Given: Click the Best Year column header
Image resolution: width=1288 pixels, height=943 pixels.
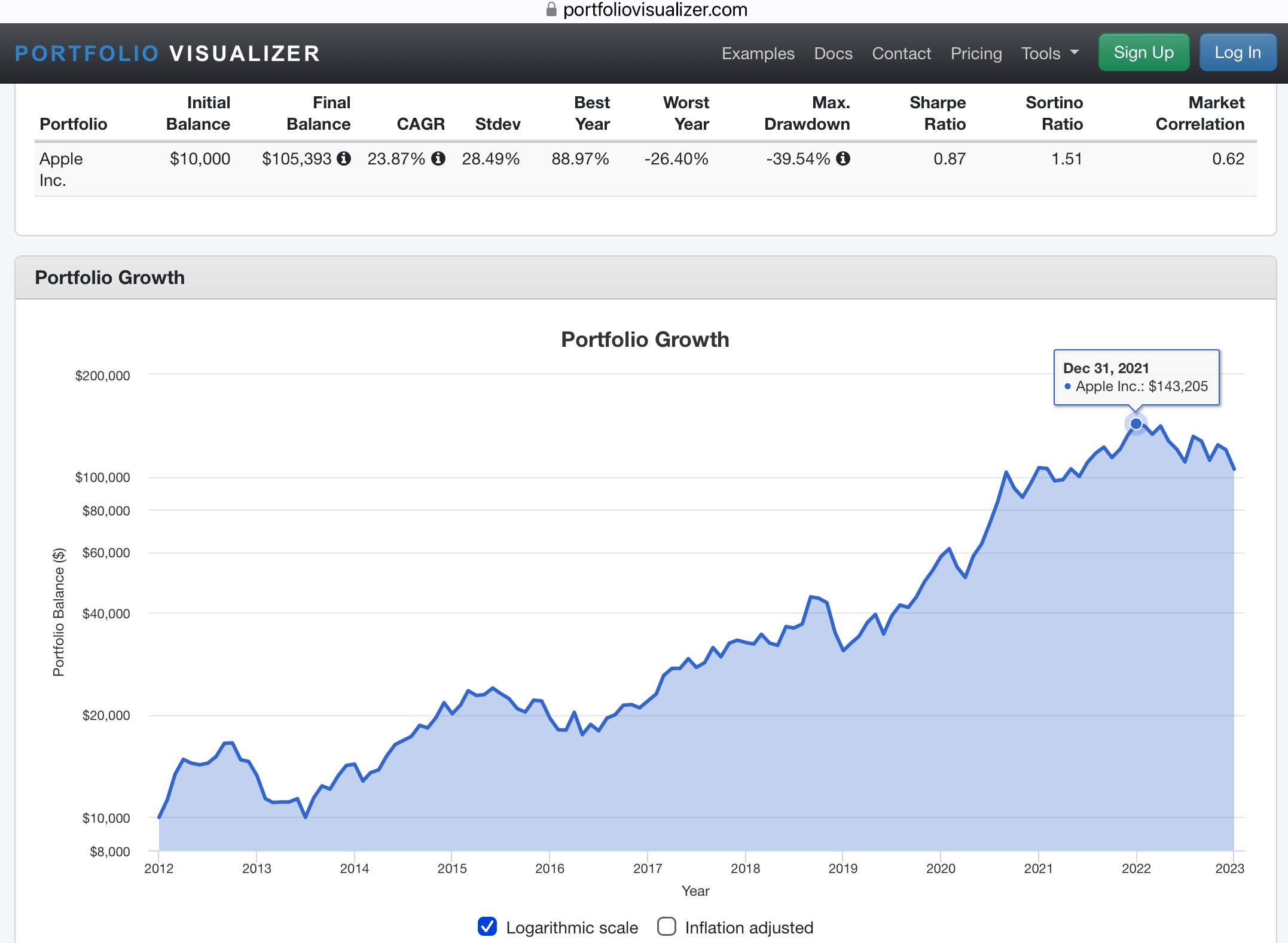Looking at the screenshot, I should [x=592, y=113].
